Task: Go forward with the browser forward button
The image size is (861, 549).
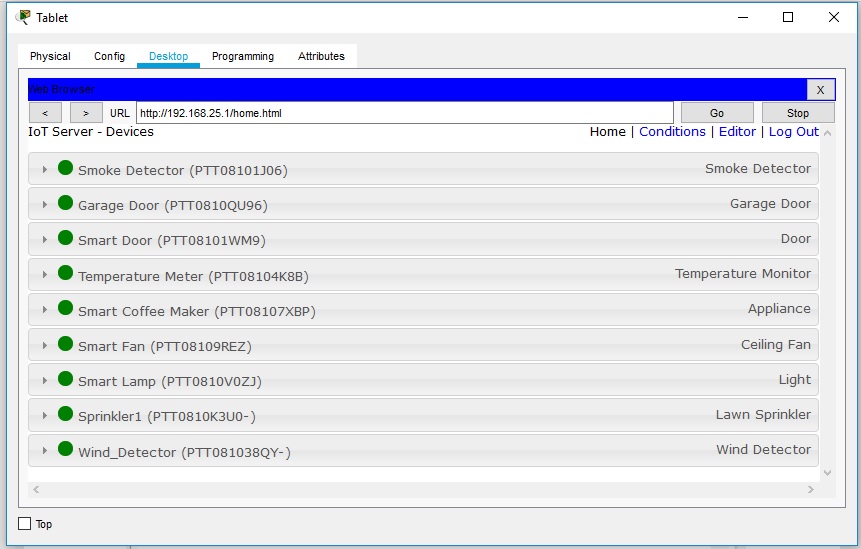Action: click(86, 113)
